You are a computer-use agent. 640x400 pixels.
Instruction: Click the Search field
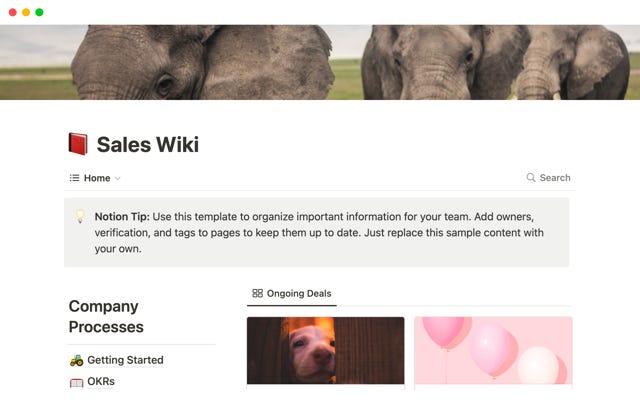(x=548, y=178)
